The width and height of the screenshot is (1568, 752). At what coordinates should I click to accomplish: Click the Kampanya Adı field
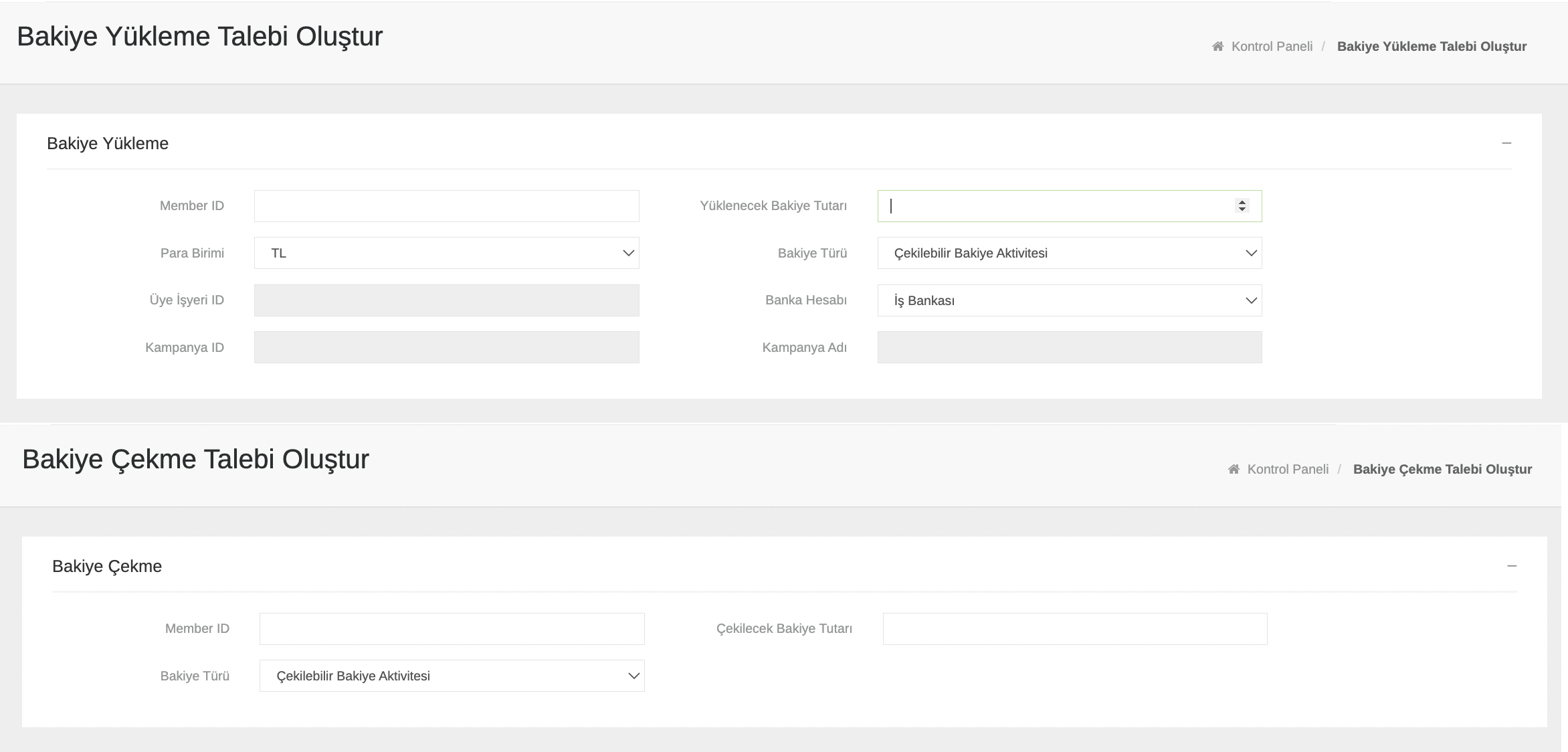pos(1069,347)
